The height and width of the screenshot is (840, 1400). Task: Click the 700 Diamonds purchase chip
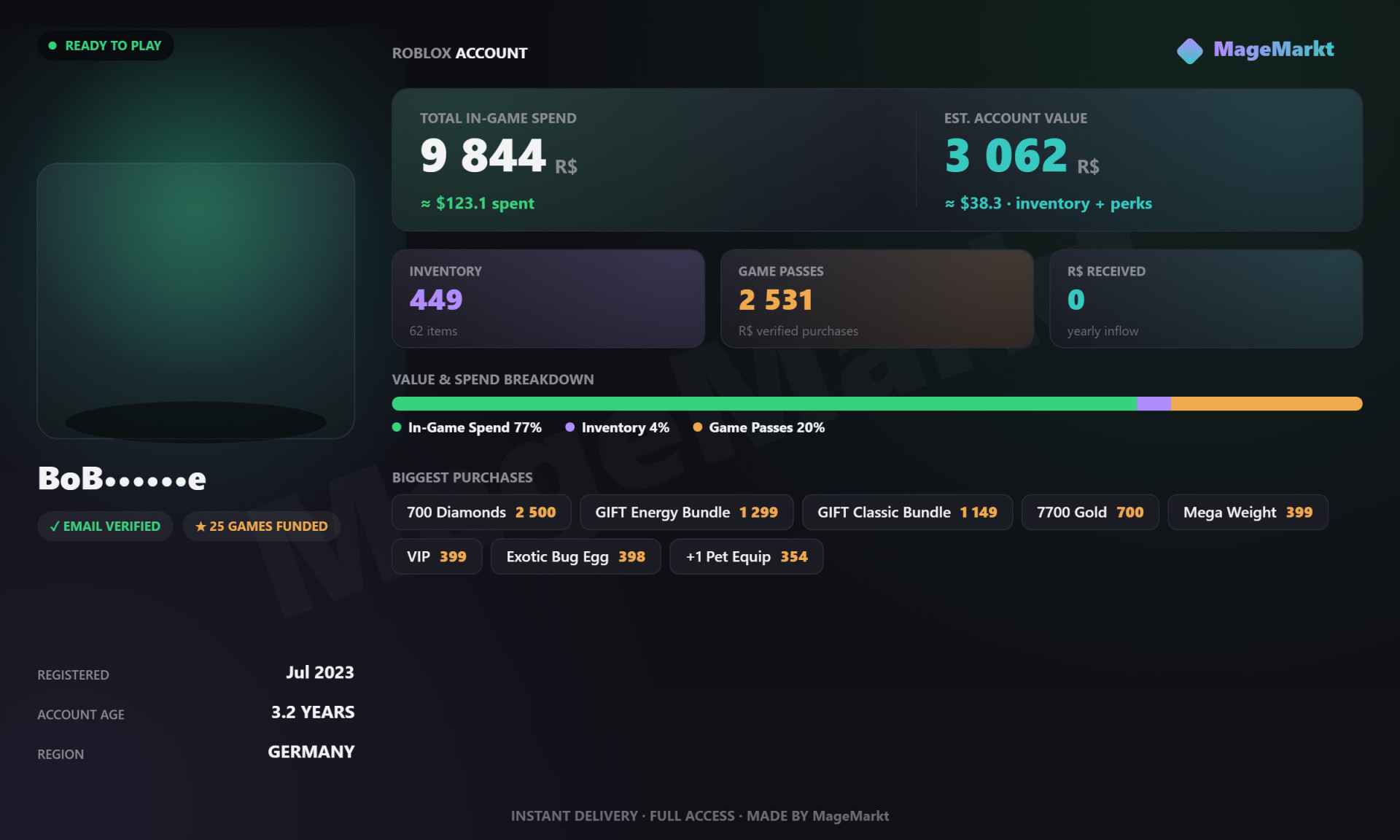click(482, 513)
